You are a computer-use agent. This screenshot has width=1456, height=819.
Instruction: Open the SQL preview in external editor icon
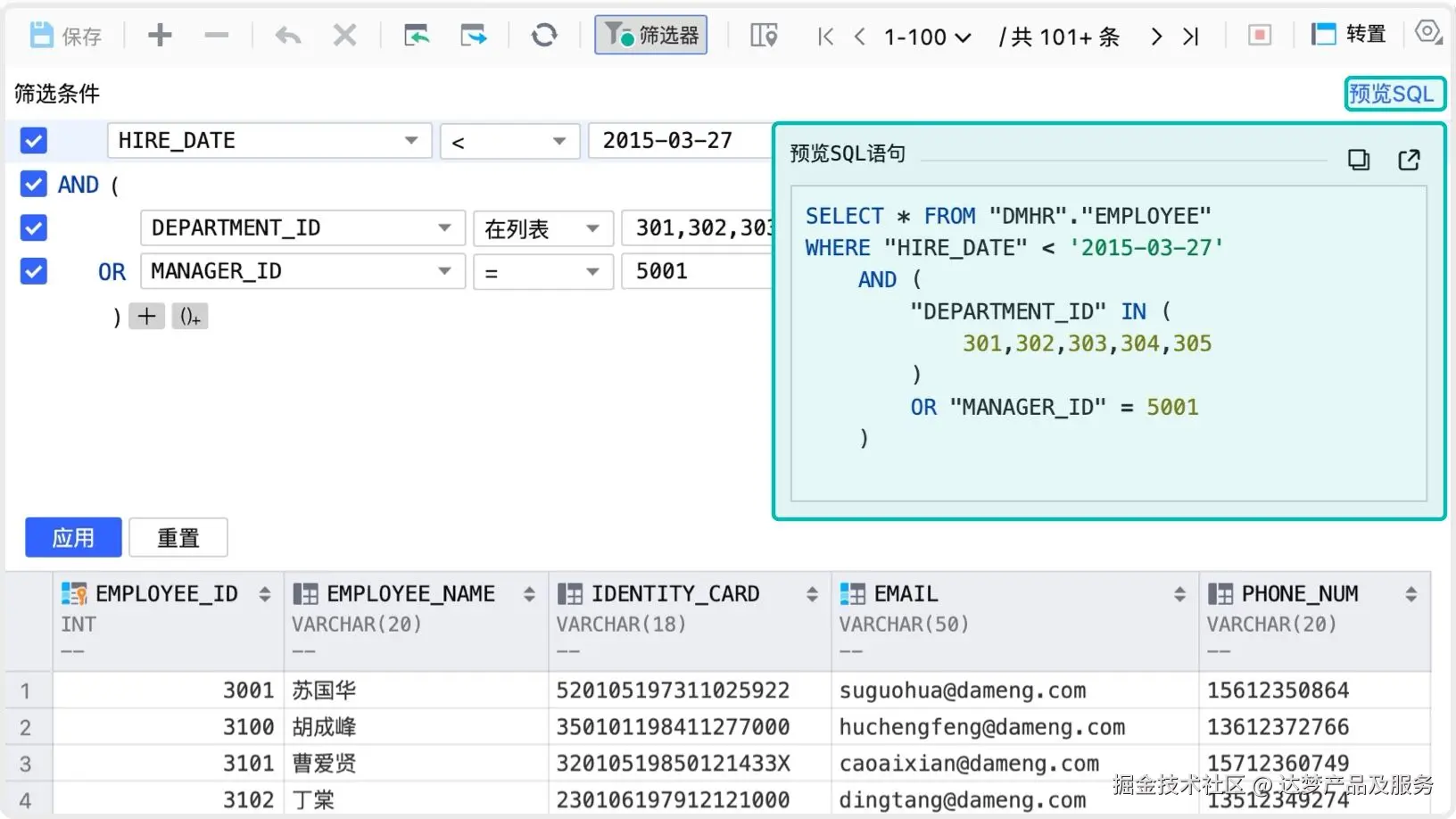click(1410, 160)
